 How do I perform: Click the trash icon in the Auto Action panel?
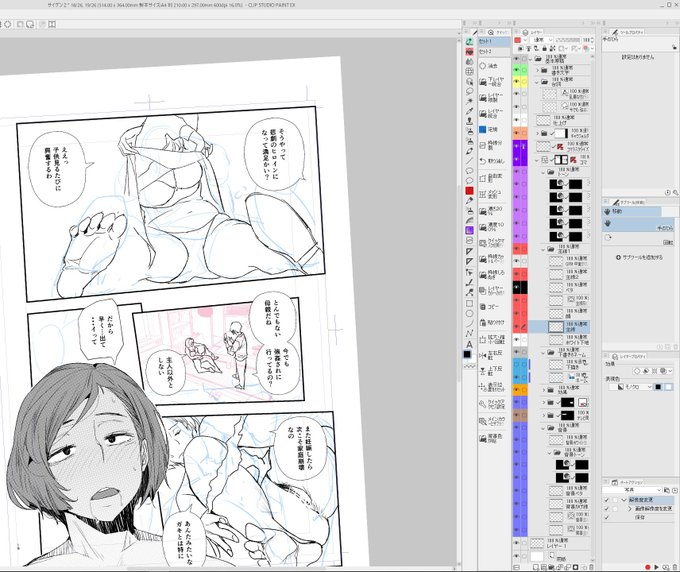[674, 567]
